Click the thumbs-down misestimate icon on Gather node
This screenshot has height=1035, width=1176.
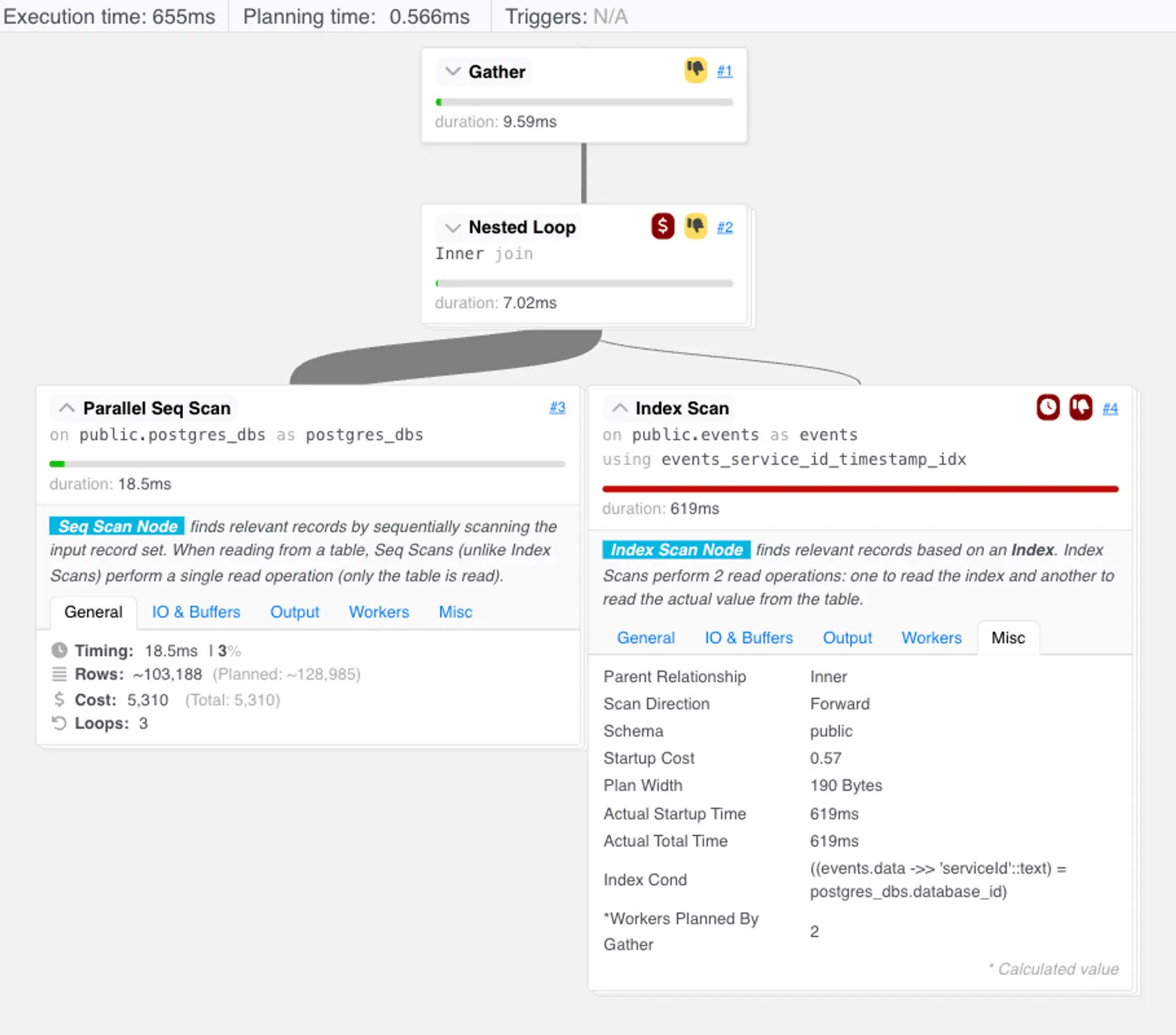click(x=694, y=71)
